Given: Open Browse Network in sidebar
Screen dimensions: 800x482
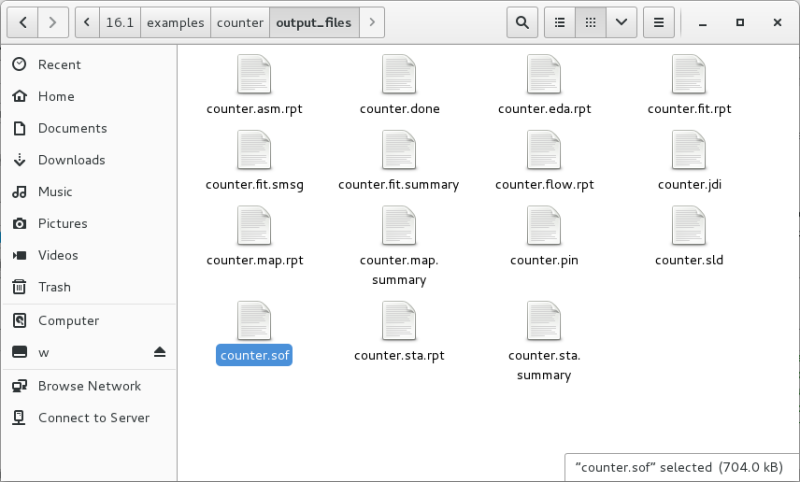Looking at the screenshot, I should pyautogui.click(x=89, y=386).
